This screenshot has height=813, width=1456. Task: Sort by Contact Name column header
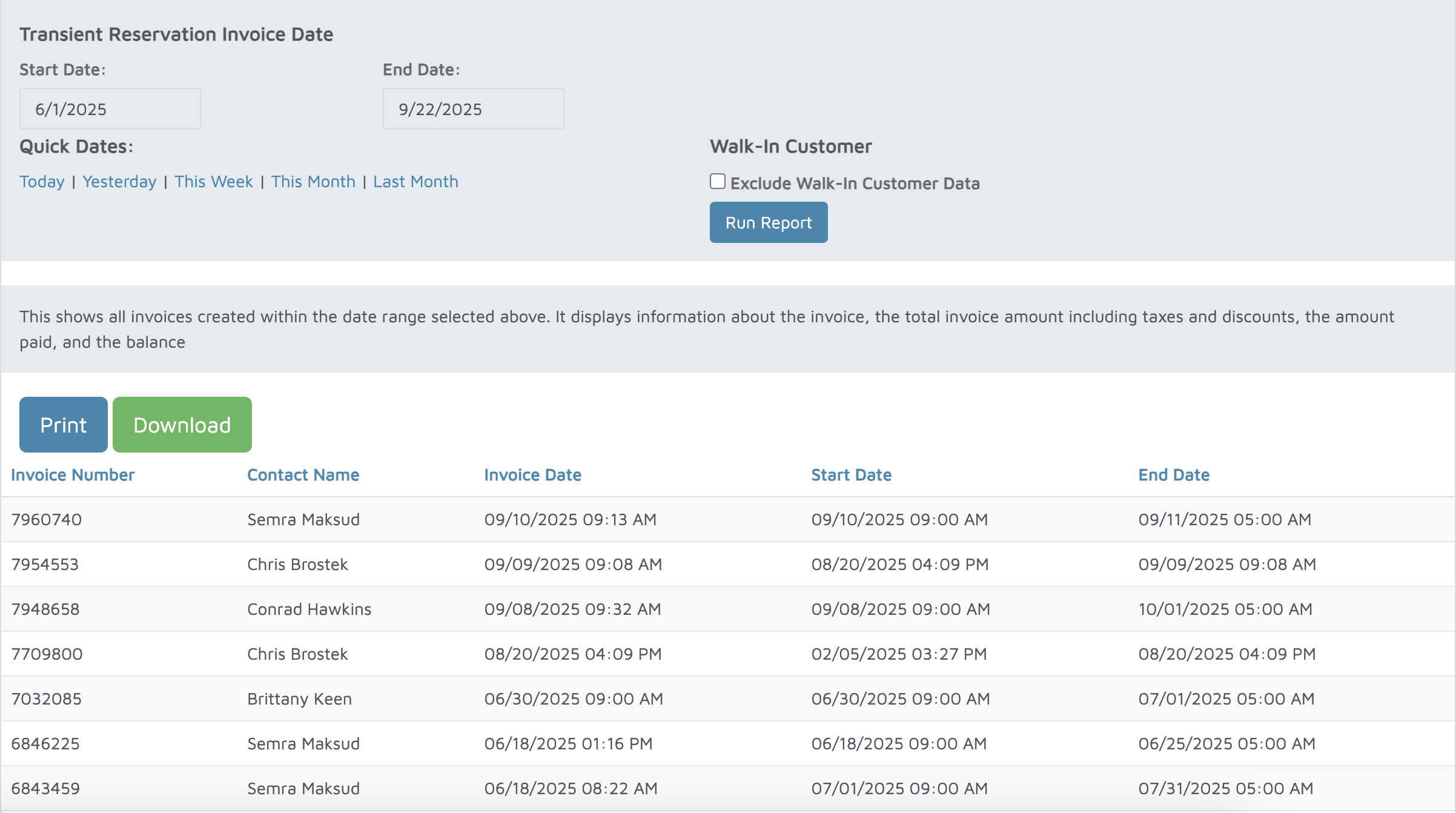click(x=303, y=475)
